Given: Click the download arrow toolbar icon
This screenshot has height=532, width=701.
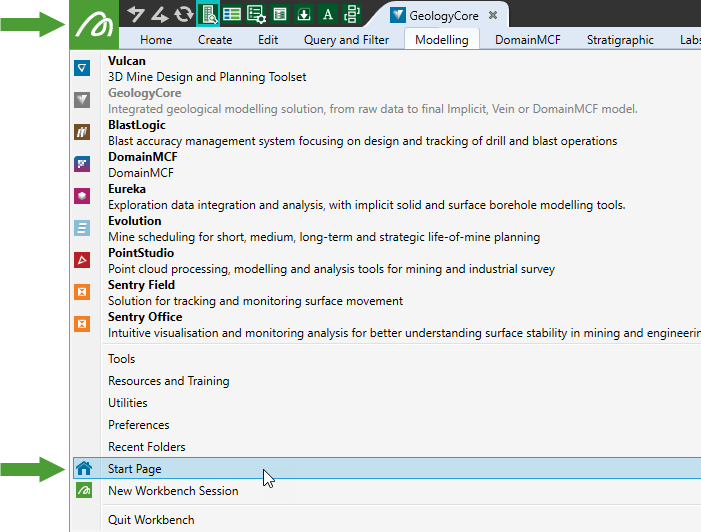Looking at the screenshot, I should [x=304, y=14].
